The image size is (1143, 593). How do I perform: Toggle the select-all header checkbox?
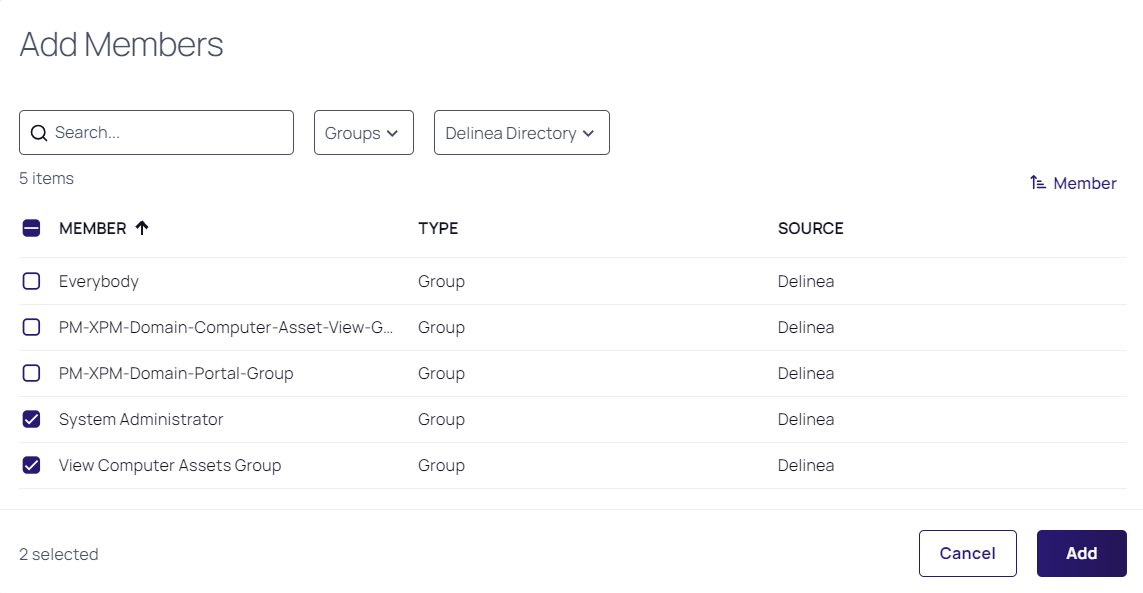31,229
